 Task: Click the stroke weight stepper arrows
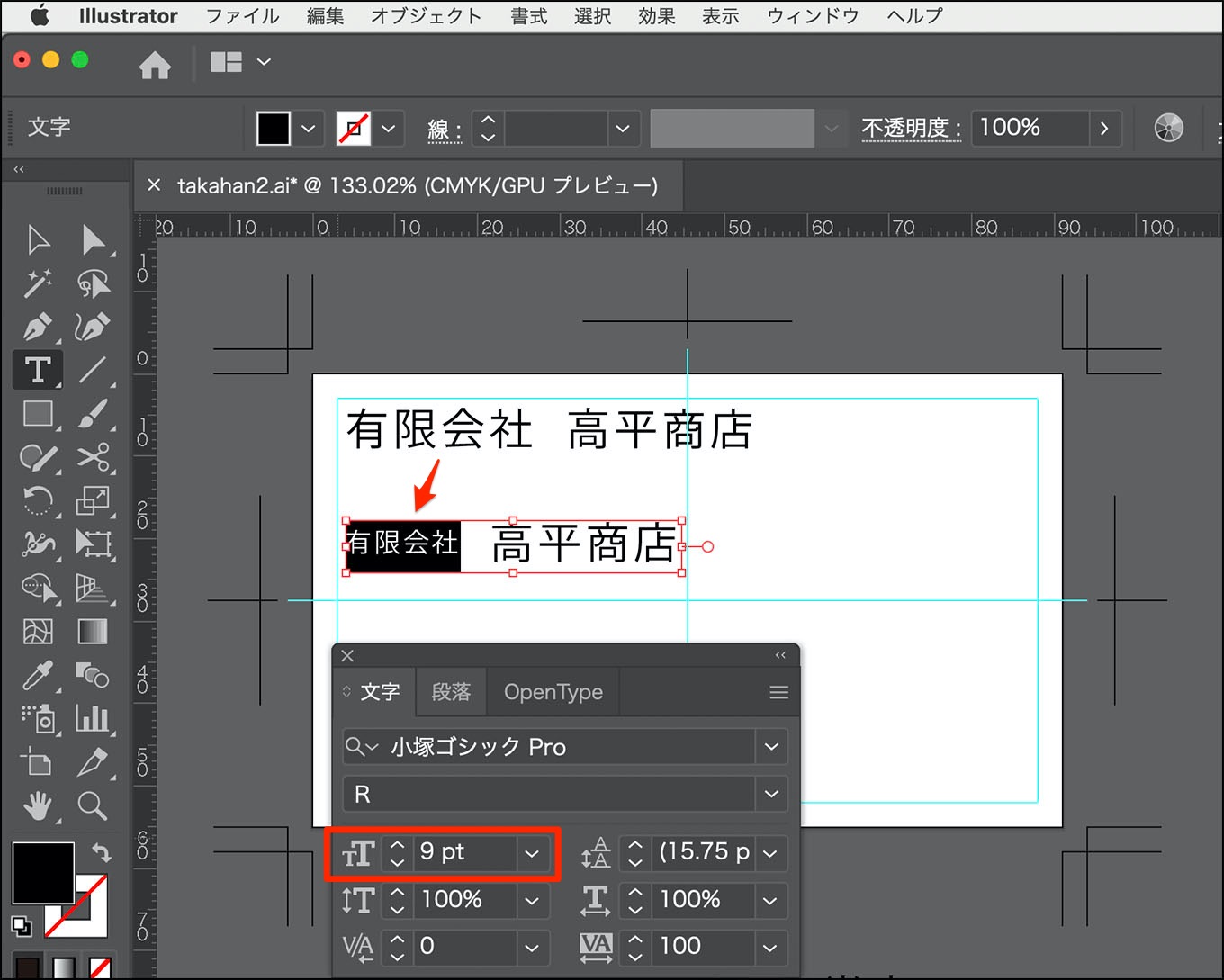pos(488,129)
